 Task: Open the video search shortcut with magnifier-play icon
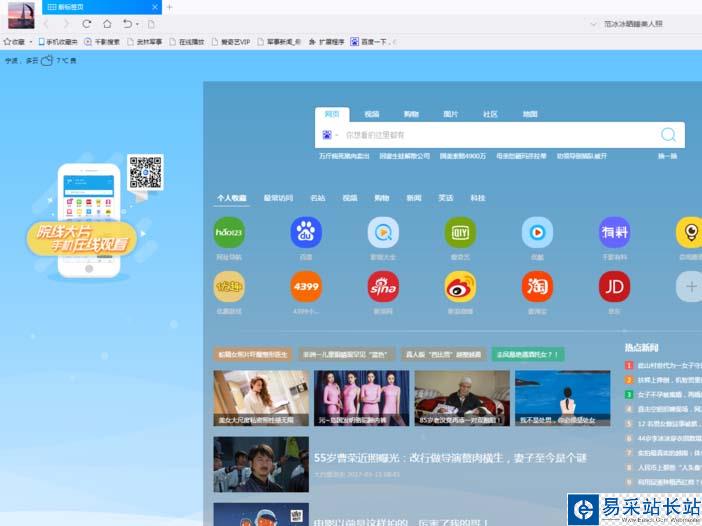point(383,232)
